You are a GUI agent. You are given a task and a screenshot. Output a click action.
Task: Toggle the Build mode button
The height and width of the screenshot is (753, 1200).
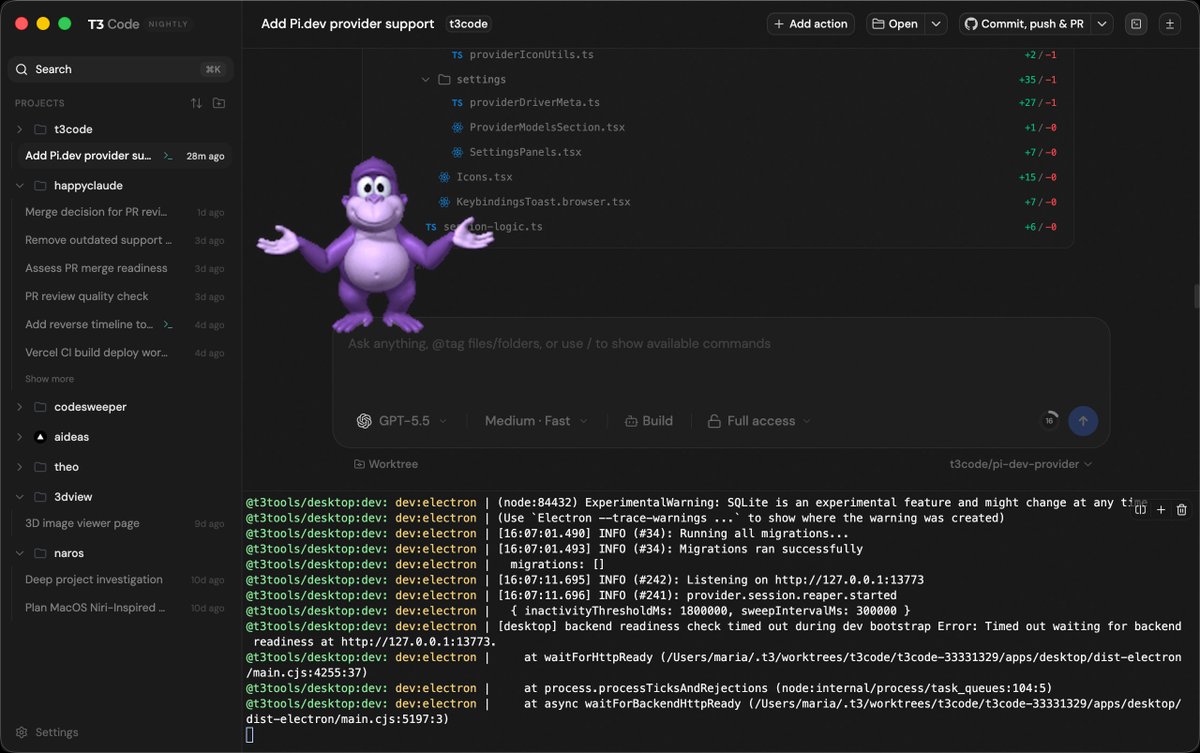point(649,421)
